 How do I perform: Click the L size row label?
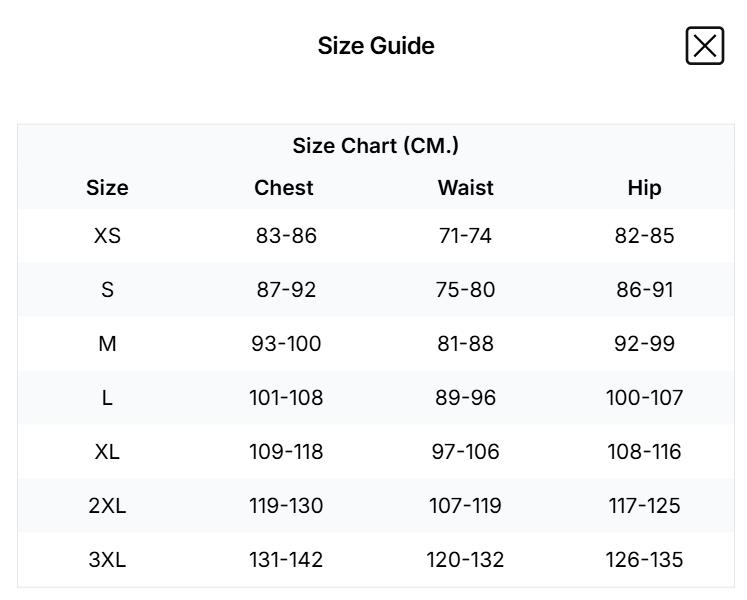107,398
